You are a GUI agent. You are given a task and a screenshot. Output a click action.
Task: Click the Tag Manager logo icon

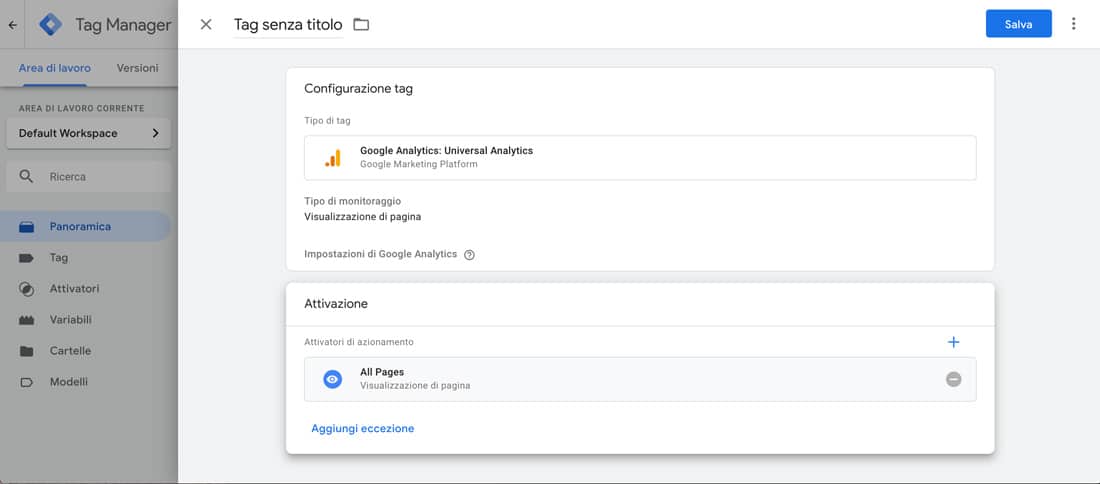(x=51, y=25)
